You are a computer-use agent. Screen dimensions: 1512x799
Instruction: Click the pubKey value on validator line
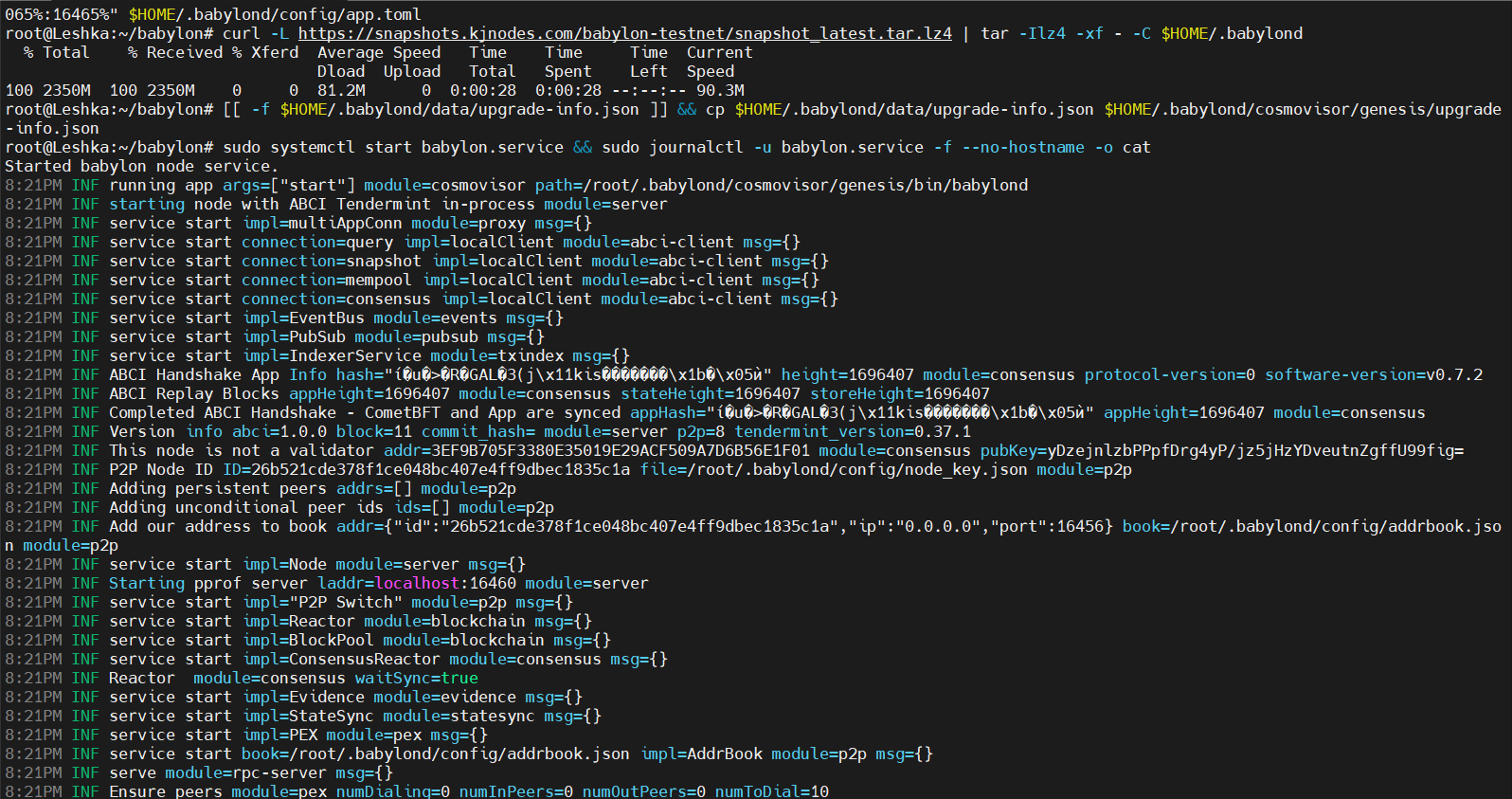pyautogui.click(x=1222, y=450)
